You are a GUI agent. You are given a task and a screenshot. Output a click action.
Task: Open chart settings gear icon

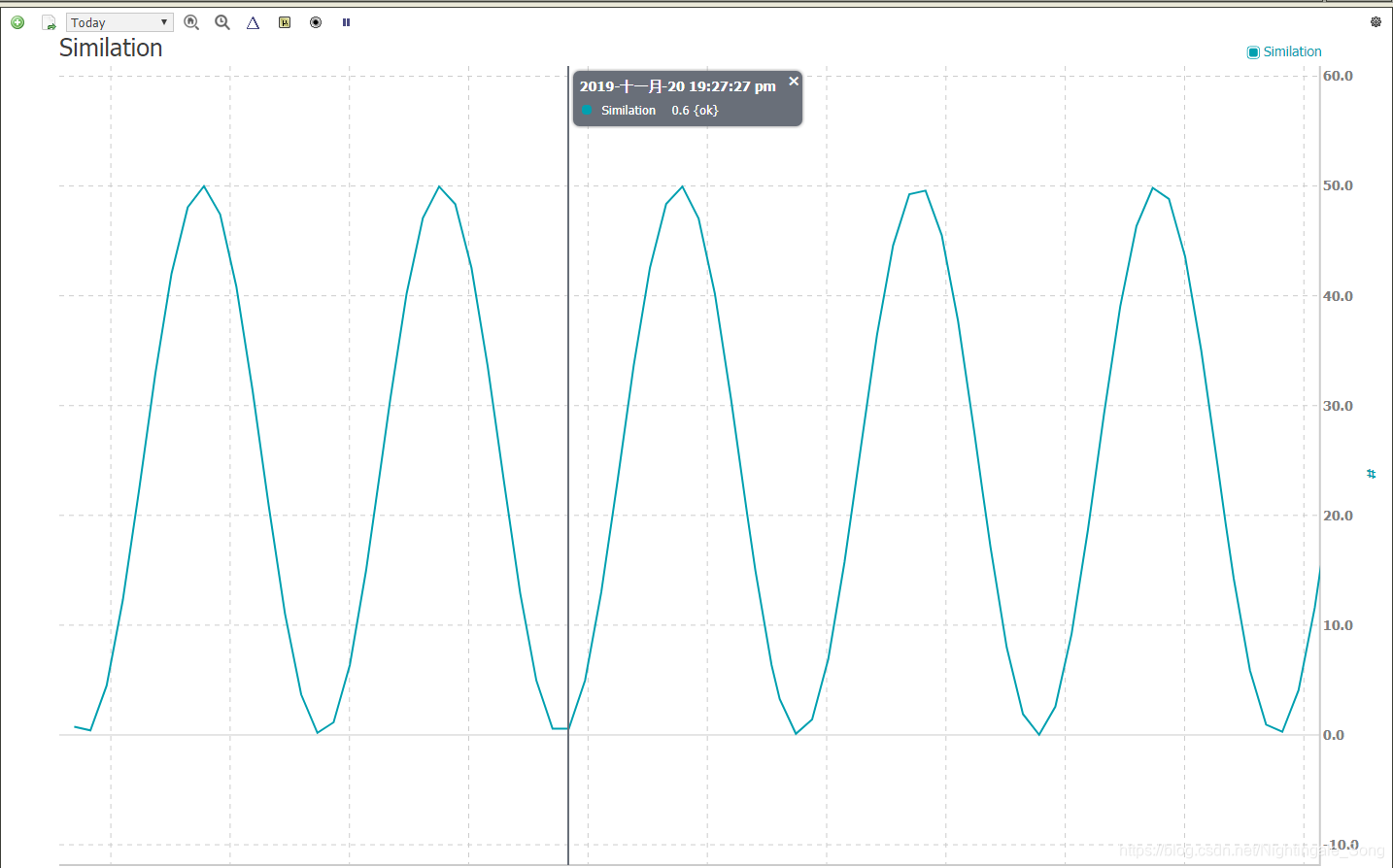1376,21
